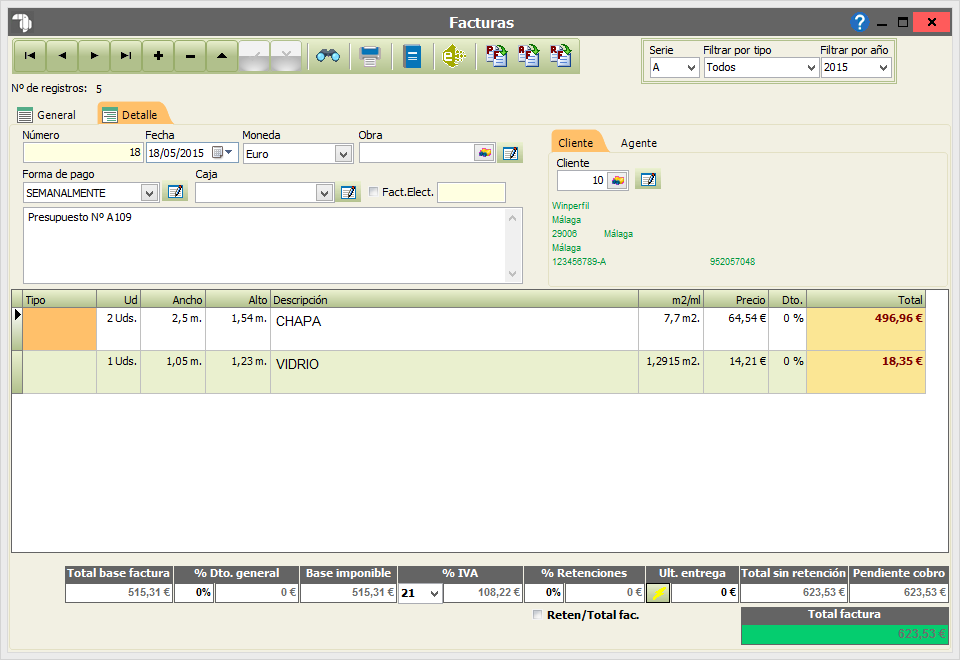
Task: Click the Precio column header
Action: (736, 299)
